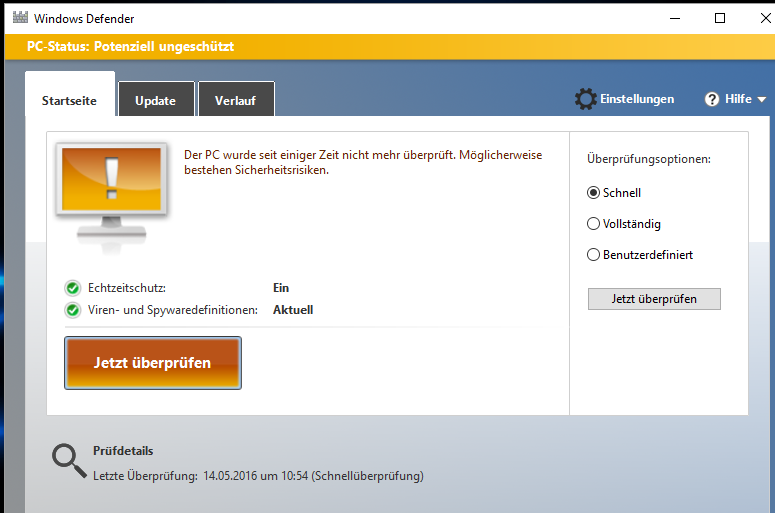
Task: Click the definitions status Aktuell
Action: coord(293,310)
